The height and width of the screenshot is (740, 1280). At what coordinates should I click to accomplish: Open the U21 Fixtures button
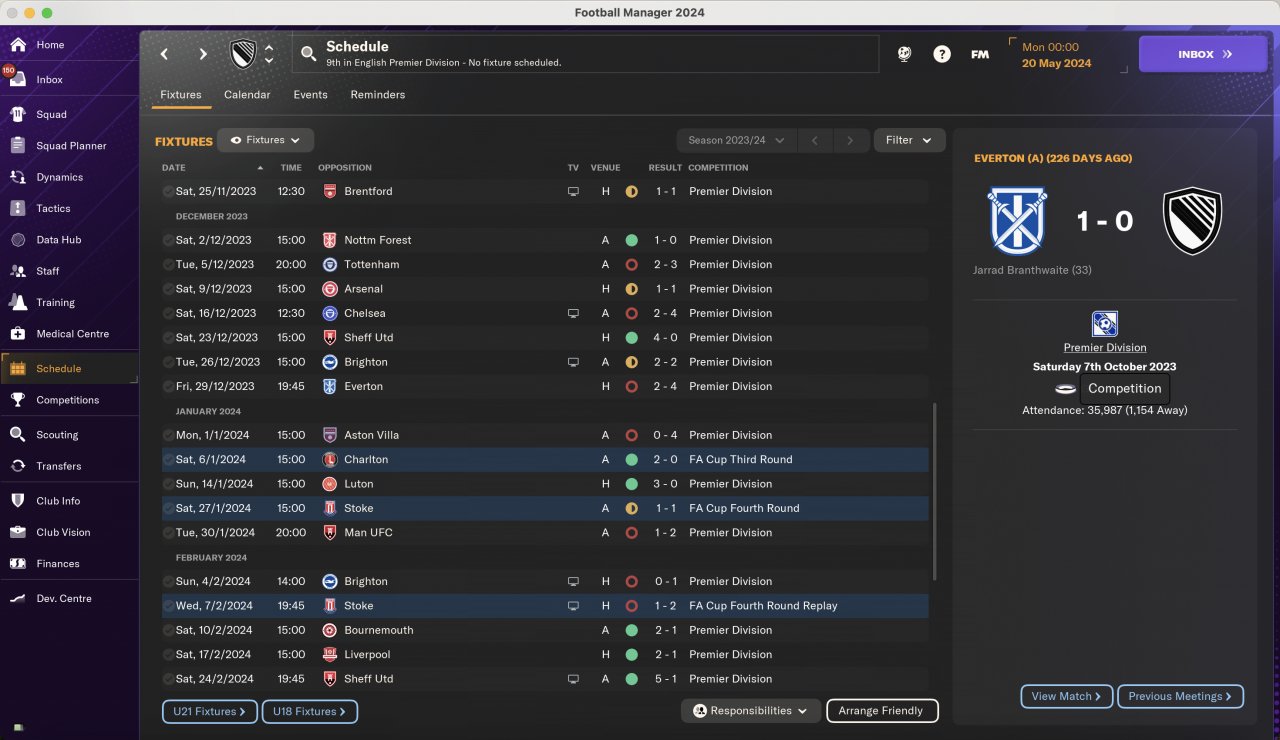click(210, 711)
